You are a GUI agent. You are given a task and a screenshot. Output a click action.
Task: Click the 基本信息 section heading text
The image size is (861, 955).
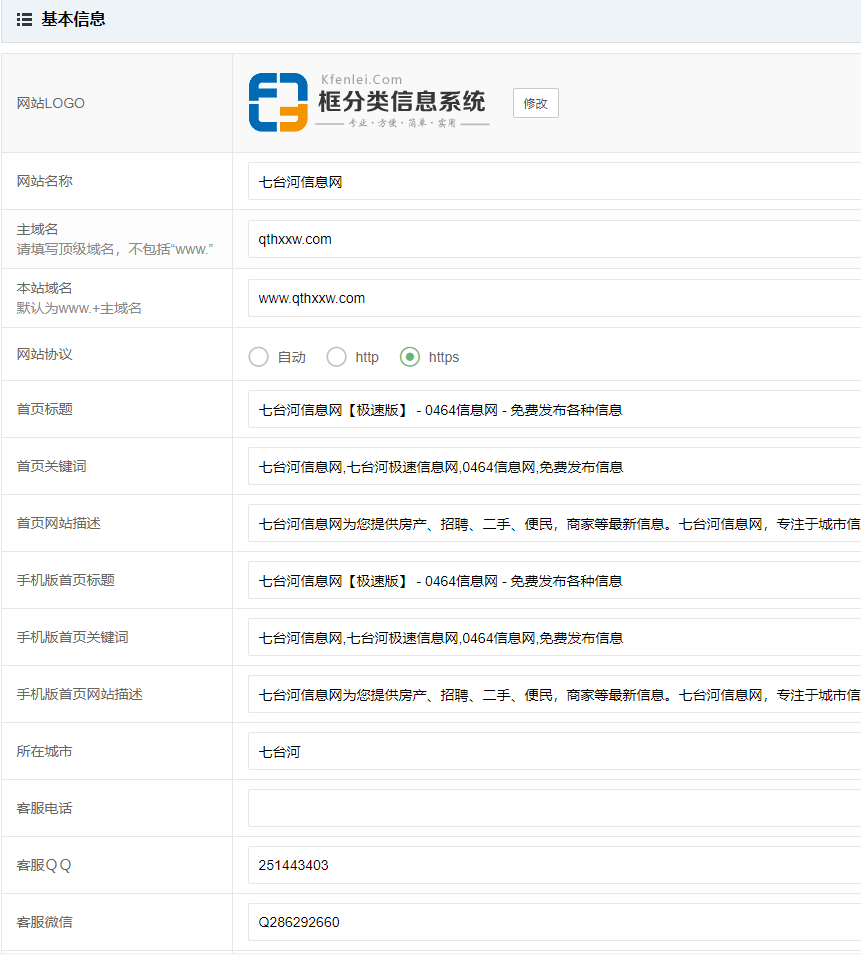tap(73, 19)
